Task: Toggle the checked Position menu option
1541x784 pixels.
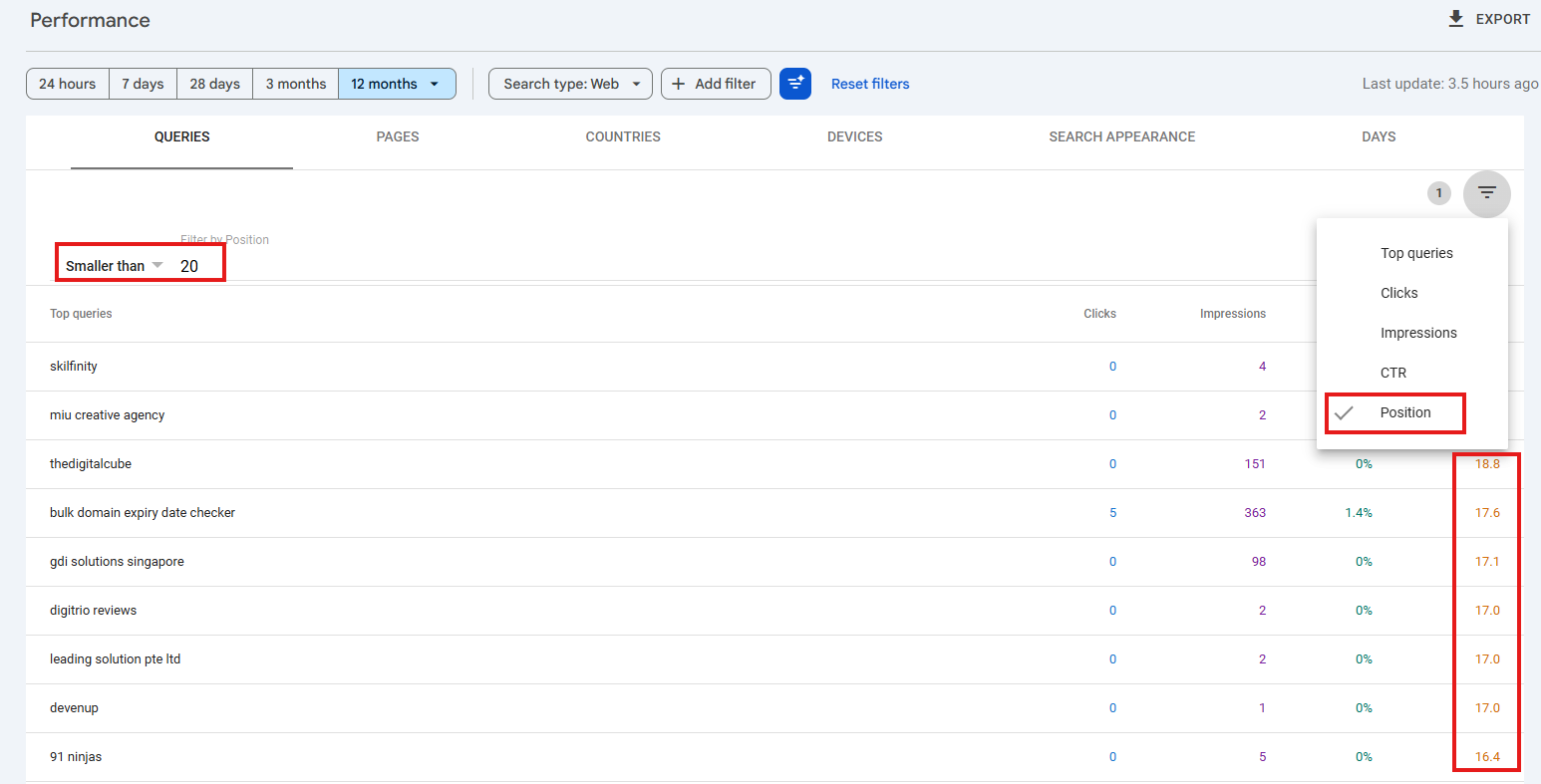Action: pyautogui.click(x=1404, y=412)
